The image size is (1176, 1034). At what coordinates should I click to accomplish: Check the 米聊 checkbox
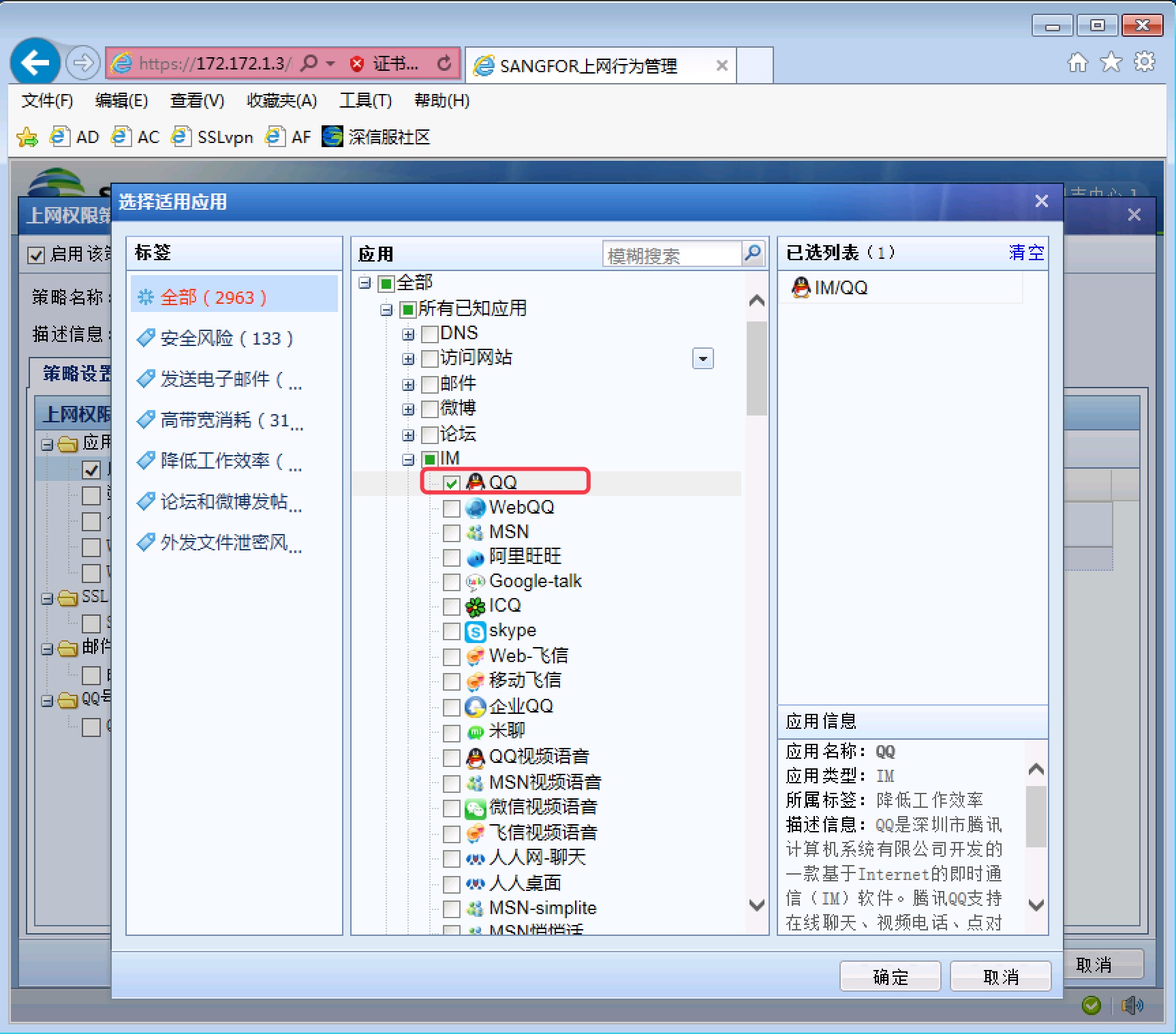pyautogui.click(x=452, y=733)
